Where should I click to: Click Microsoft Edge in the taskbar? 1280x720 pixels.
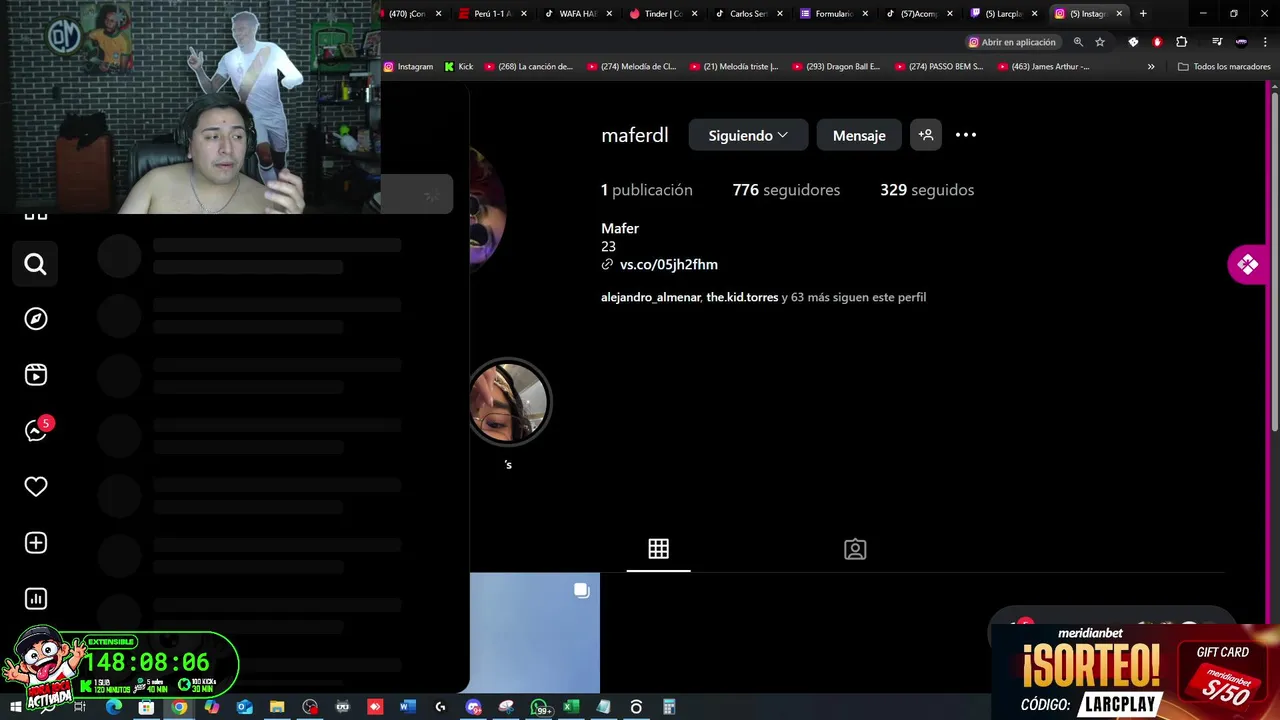114,707
